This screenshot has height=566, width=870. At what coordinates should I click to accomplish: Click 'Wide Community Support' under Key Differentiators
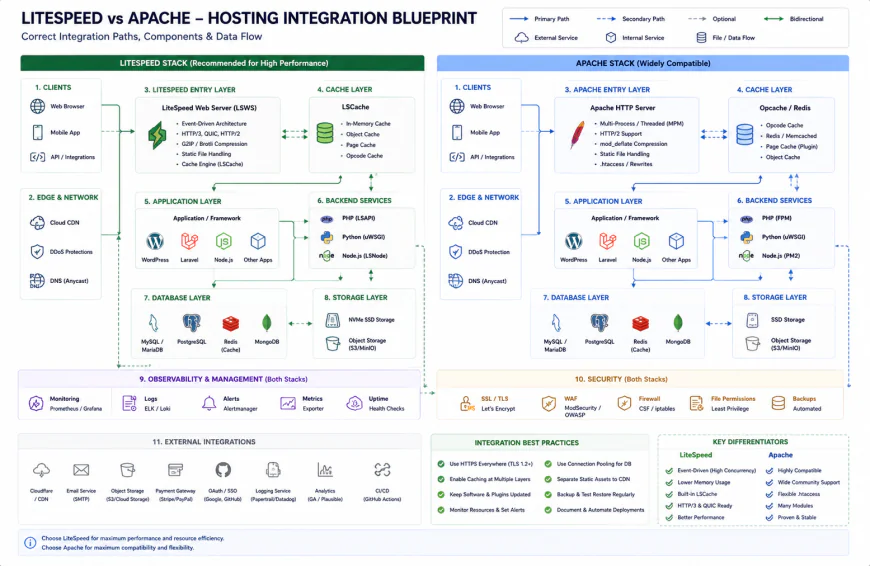[x=809, y=482]
